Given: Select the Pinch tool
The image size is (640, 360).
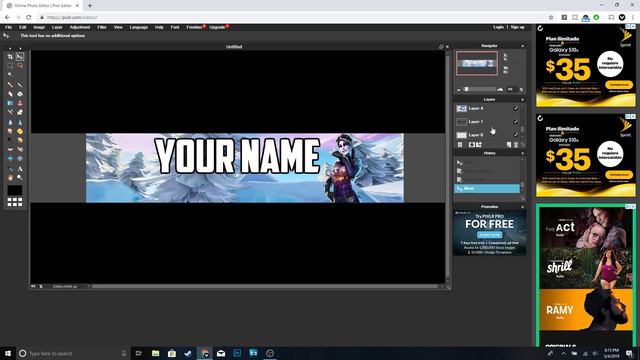Looking at the screenshot, I should pyautogui.click(x=20, y=158).
